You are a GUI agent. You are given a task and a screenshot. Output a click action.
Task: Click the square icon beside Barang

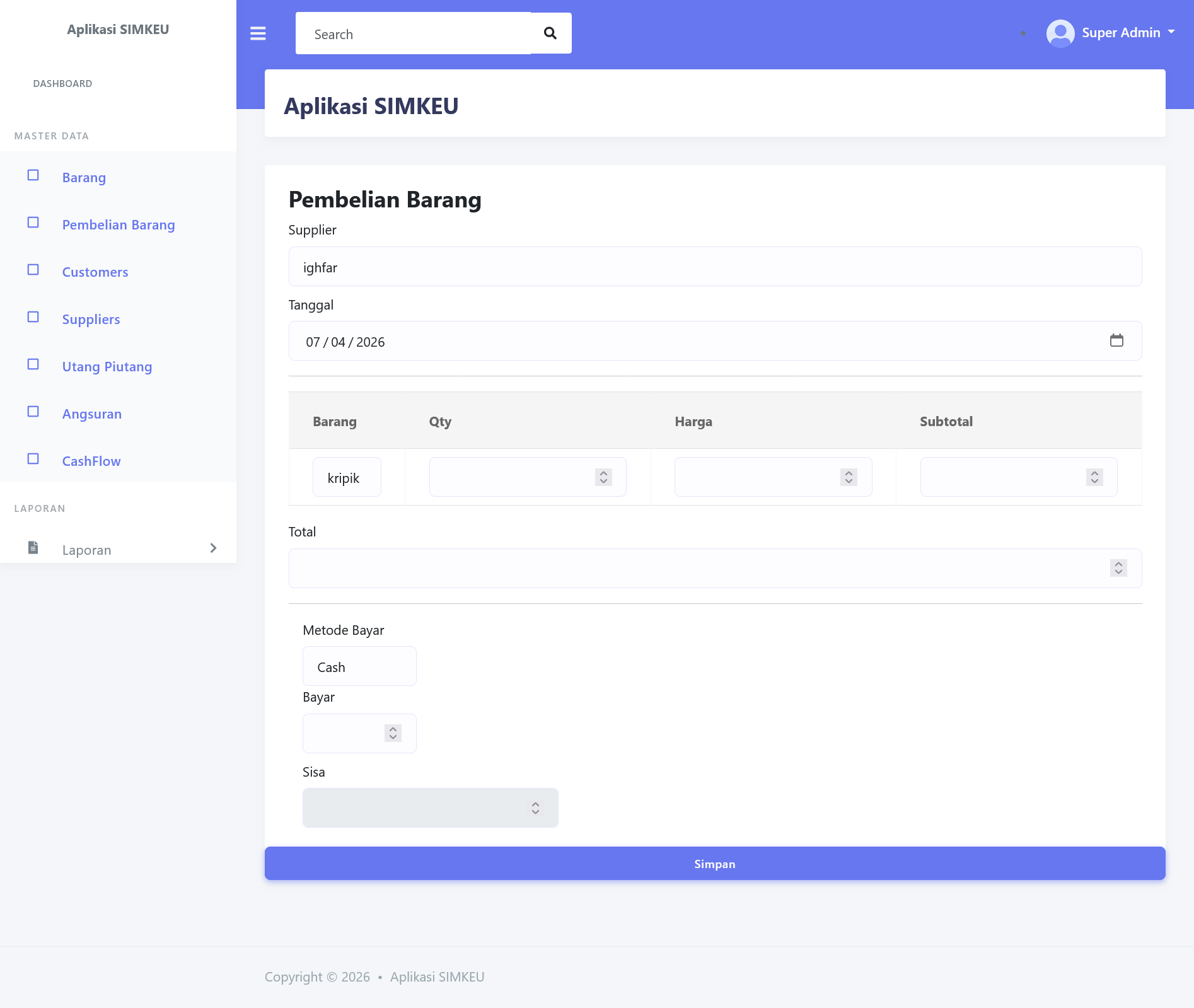pyautogui.click(x=33, y=175)
